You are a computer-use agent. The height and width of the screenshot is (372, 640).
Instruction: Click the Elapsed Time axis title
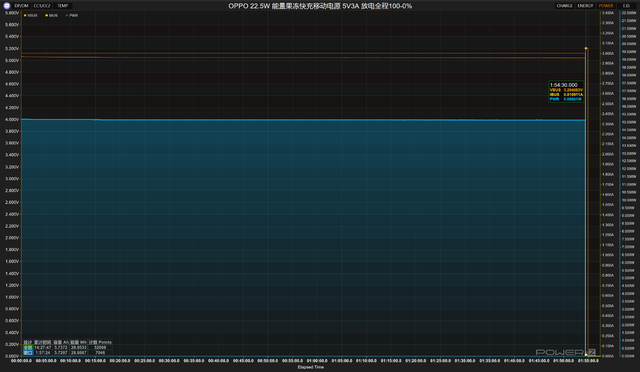tap(311, 367)
